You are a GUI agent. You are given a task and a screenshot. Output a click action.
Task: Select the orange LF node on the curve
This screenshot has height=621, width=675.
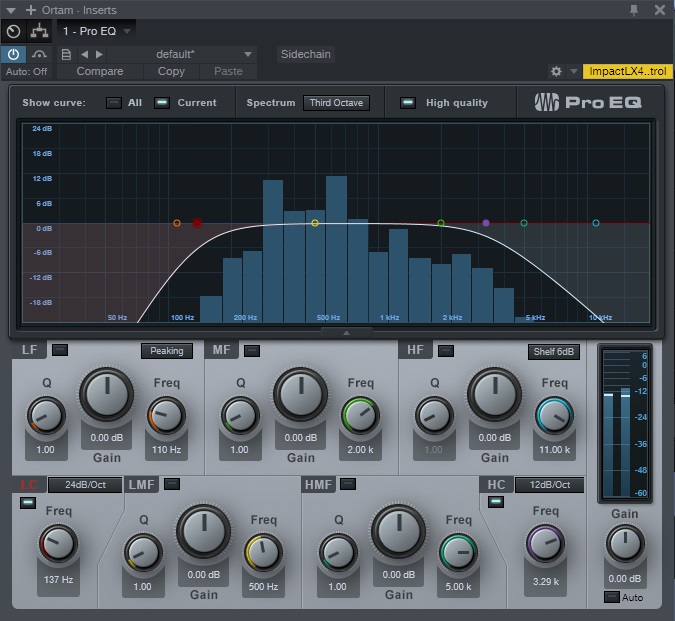177,223
